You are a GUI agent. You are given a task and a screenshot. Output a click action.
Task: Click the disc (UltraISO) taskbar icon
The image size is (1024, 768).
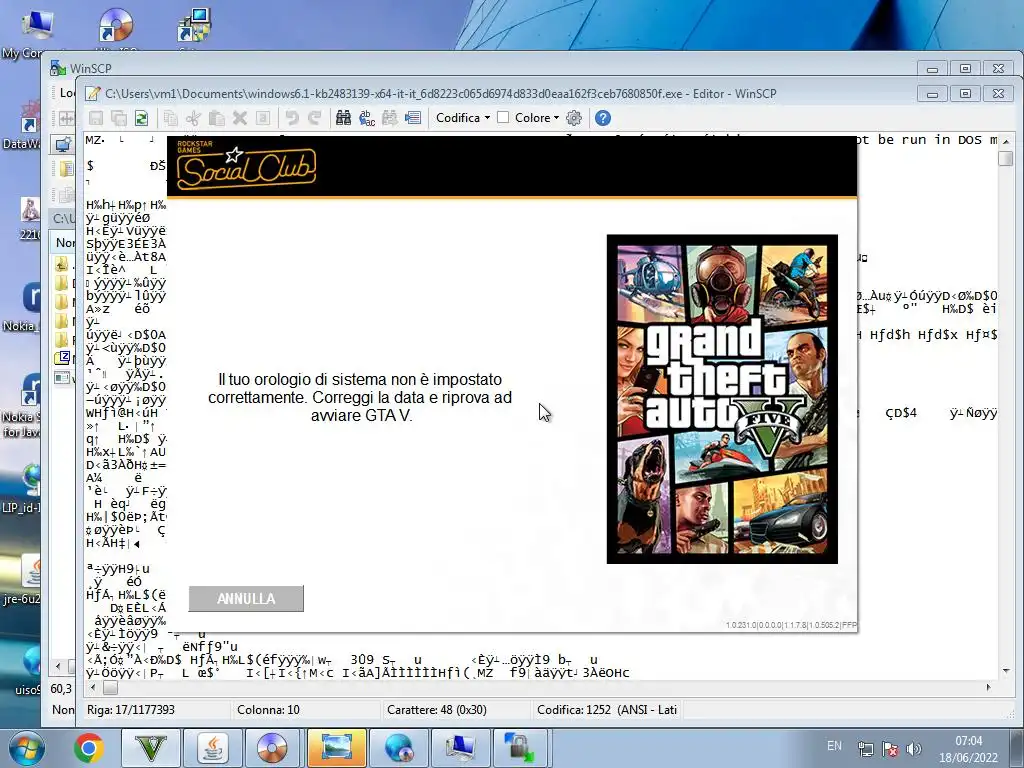(273, 748)
